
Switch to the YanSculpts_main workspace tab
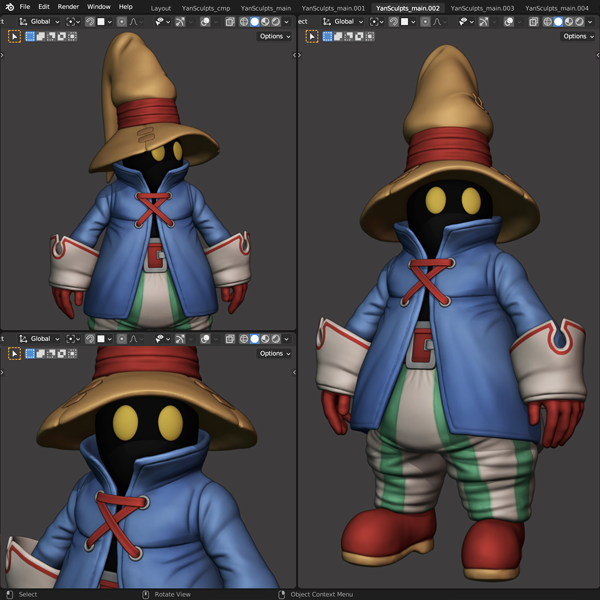(266, 8)
